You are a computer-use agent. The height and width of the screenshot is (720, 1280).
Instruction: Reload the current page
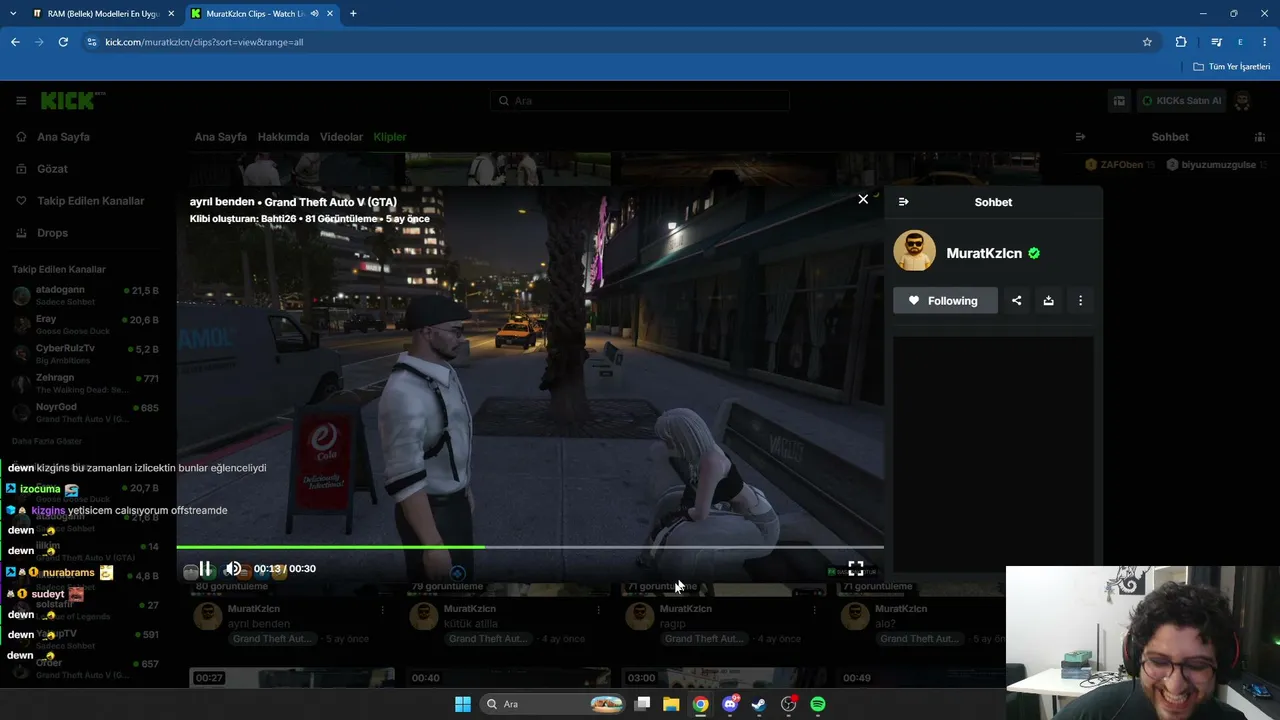(63, 42)
